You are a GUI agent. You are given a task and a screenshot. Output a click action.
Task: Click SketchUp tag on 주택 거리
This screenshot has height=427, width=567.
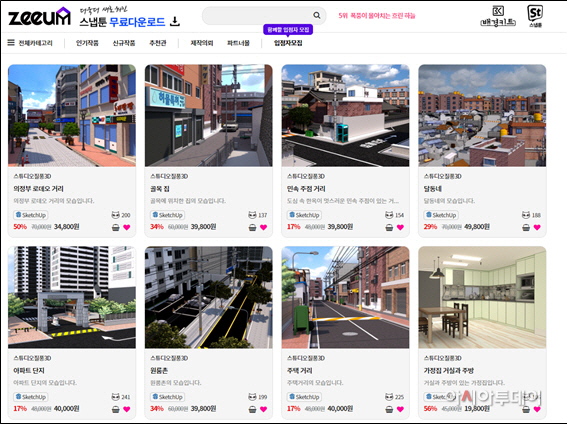click(304, 397)
